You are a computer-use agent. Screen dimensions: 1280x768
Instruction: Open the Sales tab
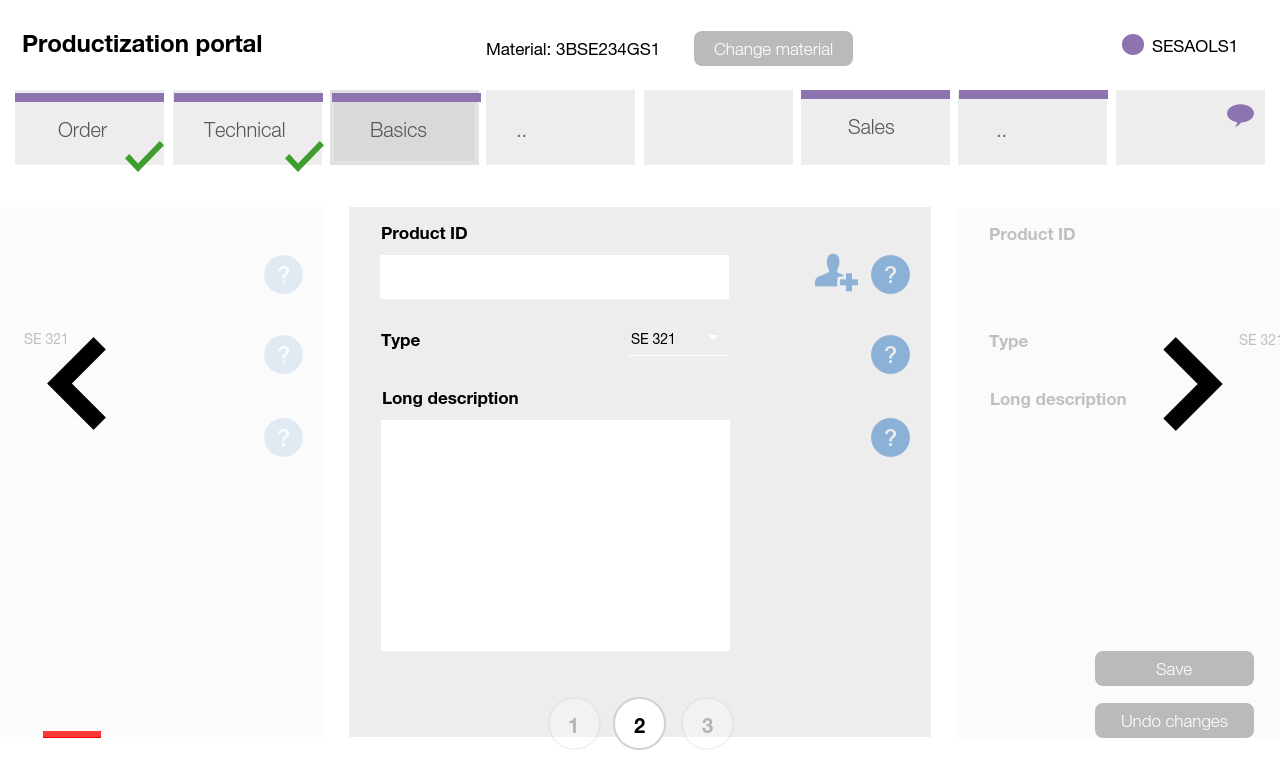pos(871,127)
